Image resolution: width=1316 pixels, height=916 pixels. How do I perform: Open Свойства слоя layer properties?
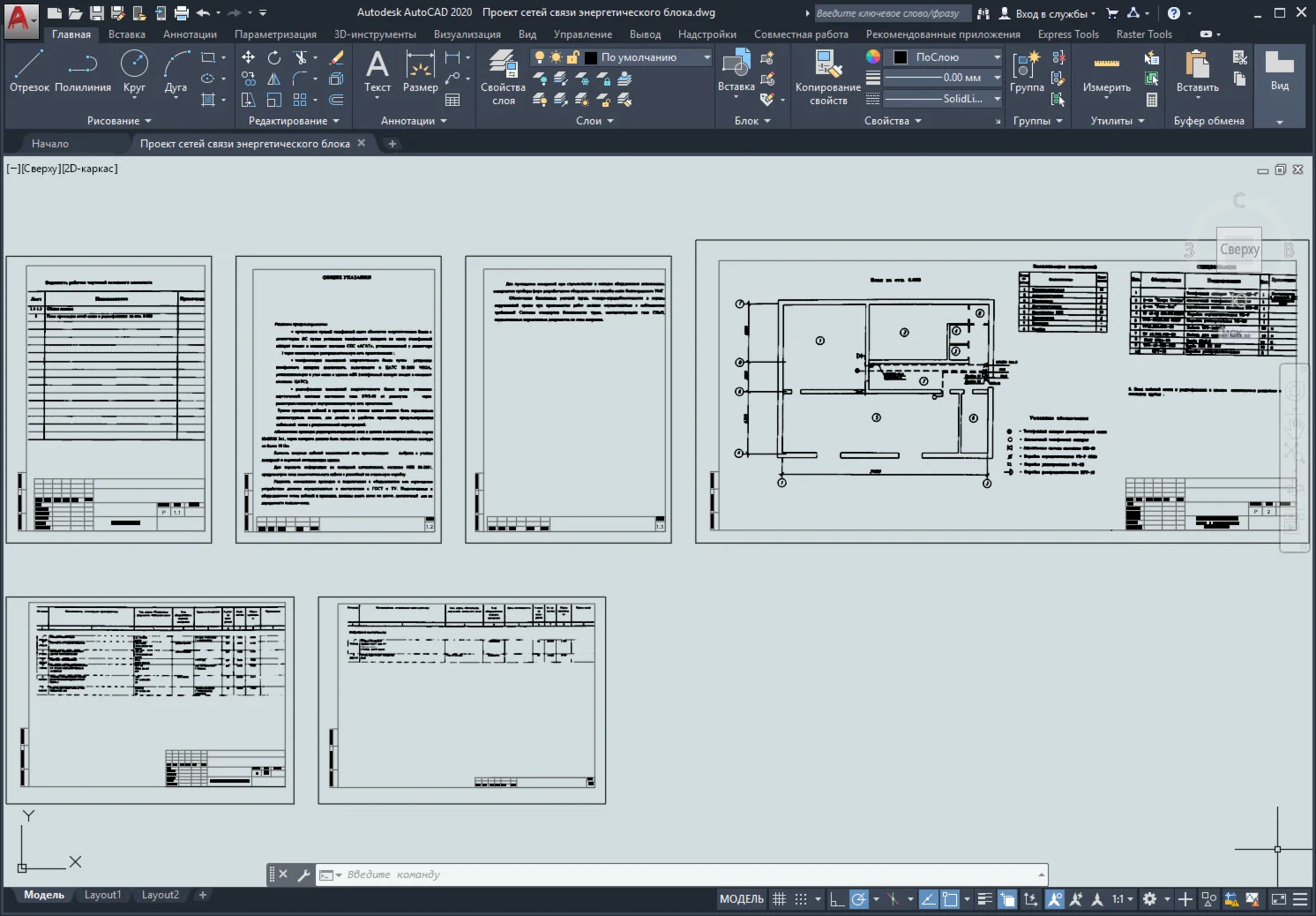coord(503,78)
